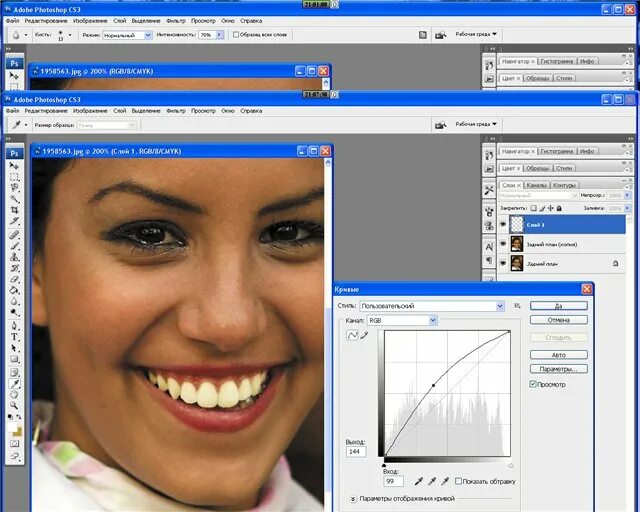Enable Показать обтравку checkbox

[458, 481]
